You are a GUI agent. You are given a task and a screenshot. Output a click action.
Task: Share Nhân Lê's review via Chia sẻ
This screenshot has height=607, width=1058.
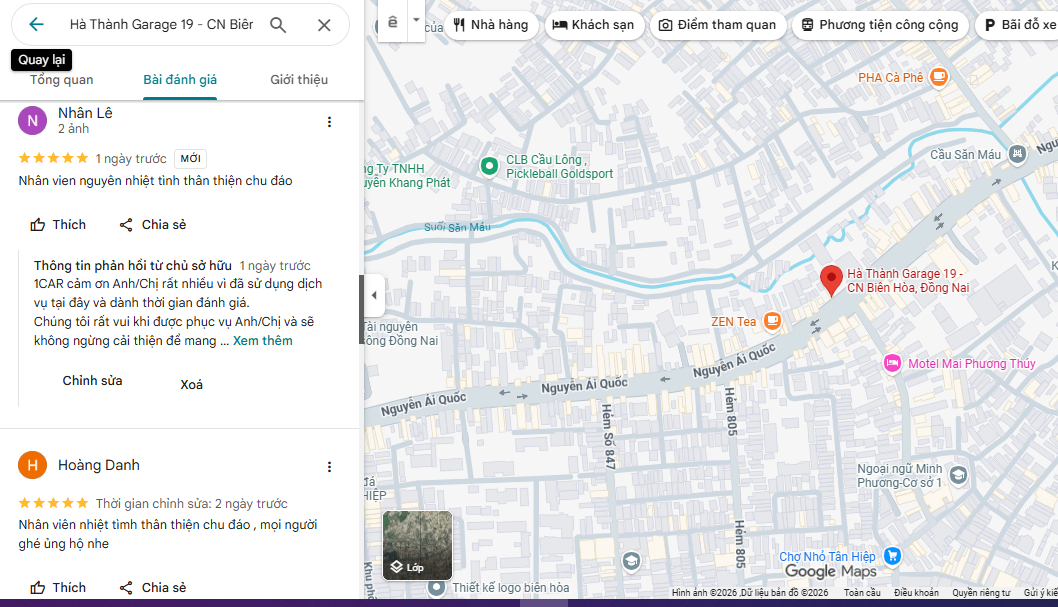click(152, 225)
